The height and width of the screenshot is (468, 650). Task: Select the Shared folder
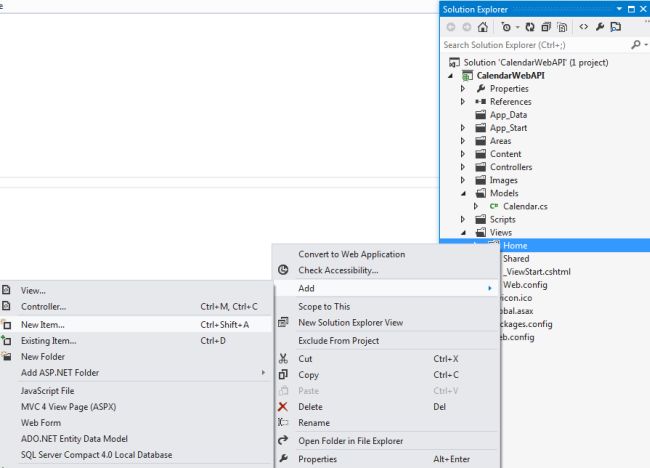tap(516, 259)
